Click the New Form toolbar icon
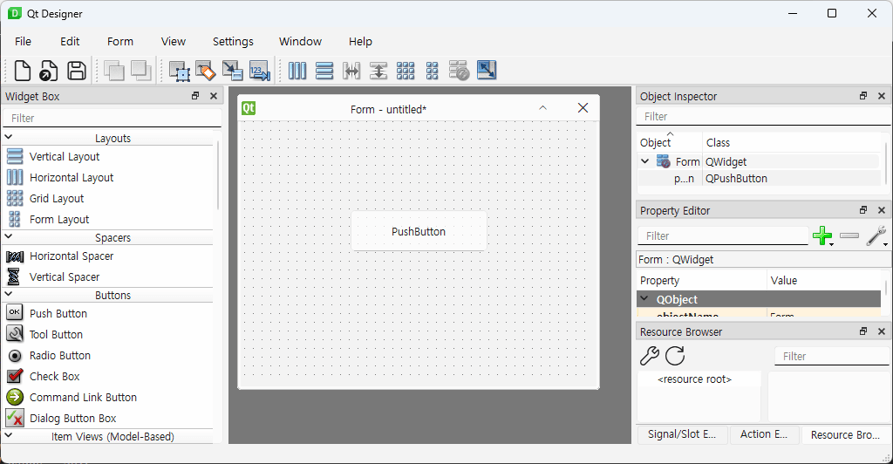This screenshot has width=893, height=464. click(x=22, y=71)
